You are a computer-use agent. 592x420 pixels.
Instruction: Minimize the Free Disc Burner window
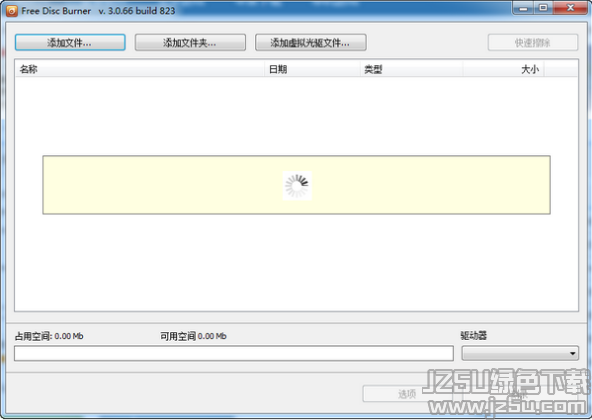(523, 8)
